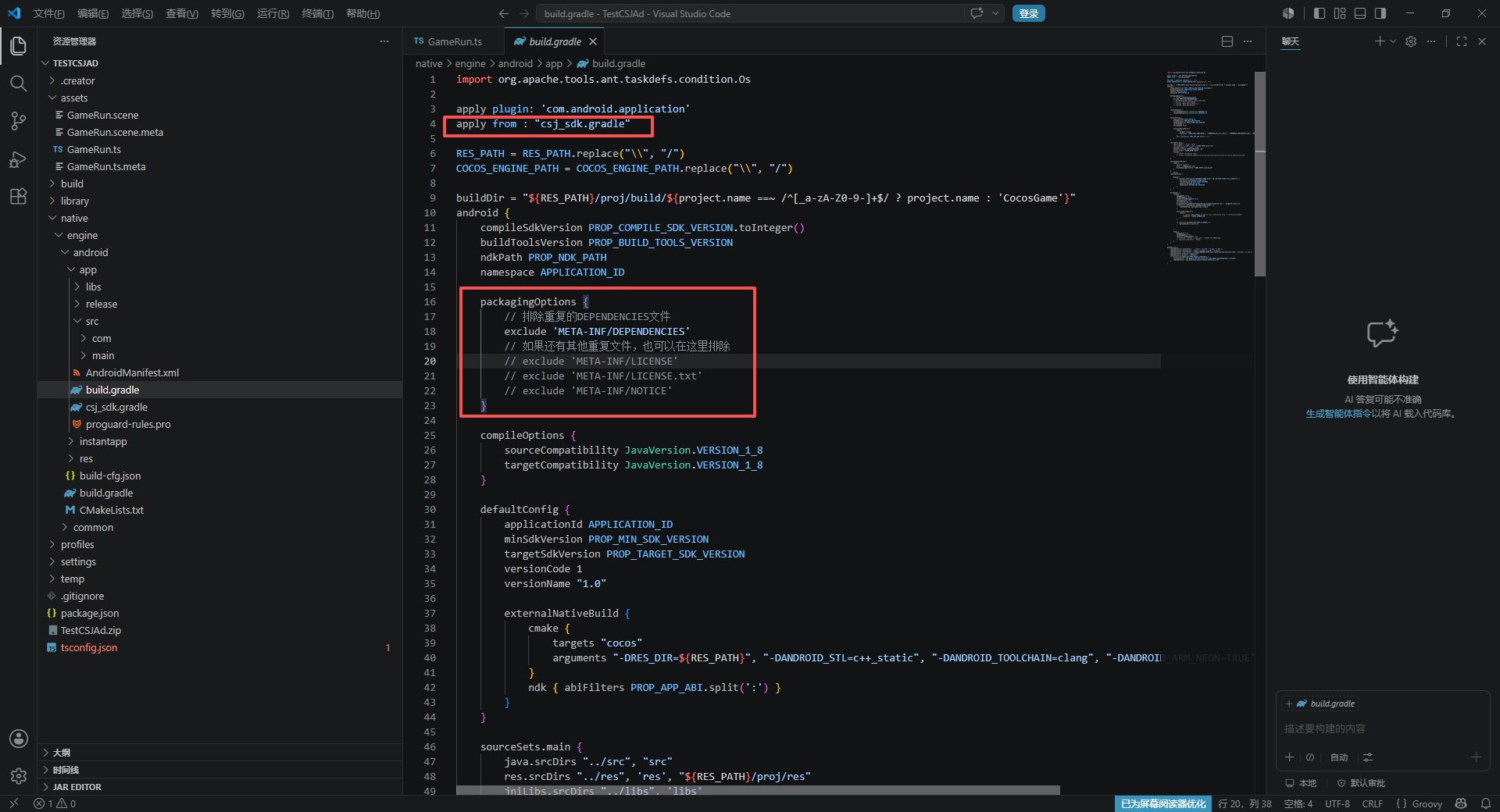Add context with the plus in the chat input
Image resolution: width=1500 pixels, height=812 pixels.
click(x=1289, y=757)
